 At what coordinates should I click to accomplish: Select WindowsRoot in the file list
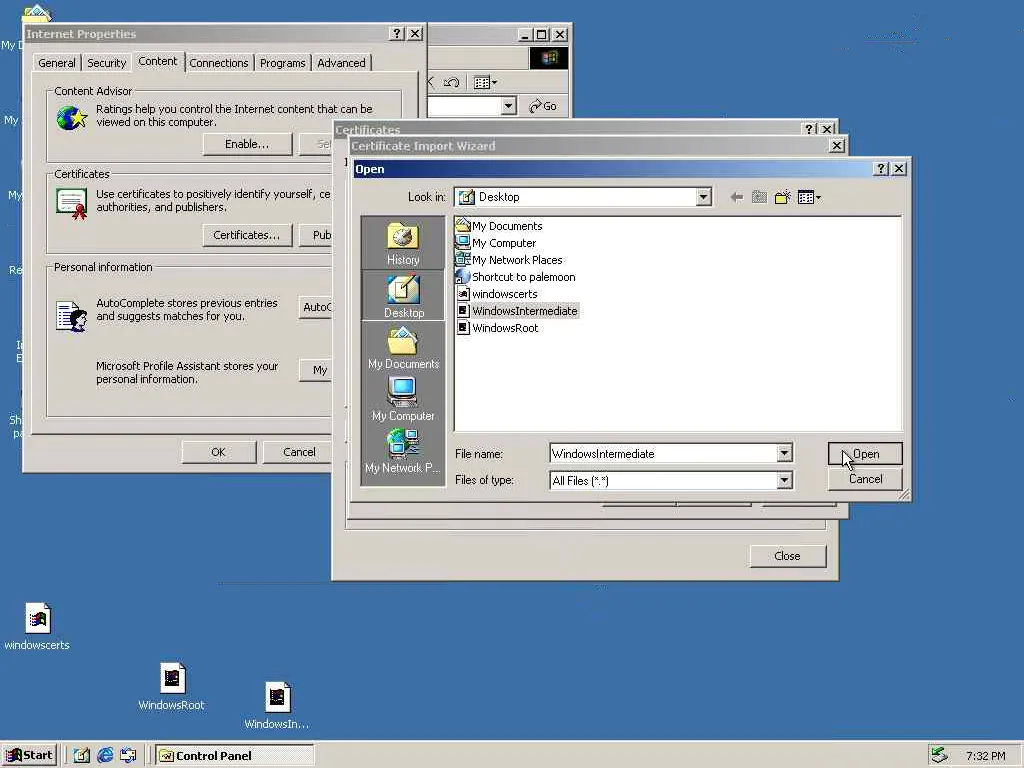(x=498, y=328)
